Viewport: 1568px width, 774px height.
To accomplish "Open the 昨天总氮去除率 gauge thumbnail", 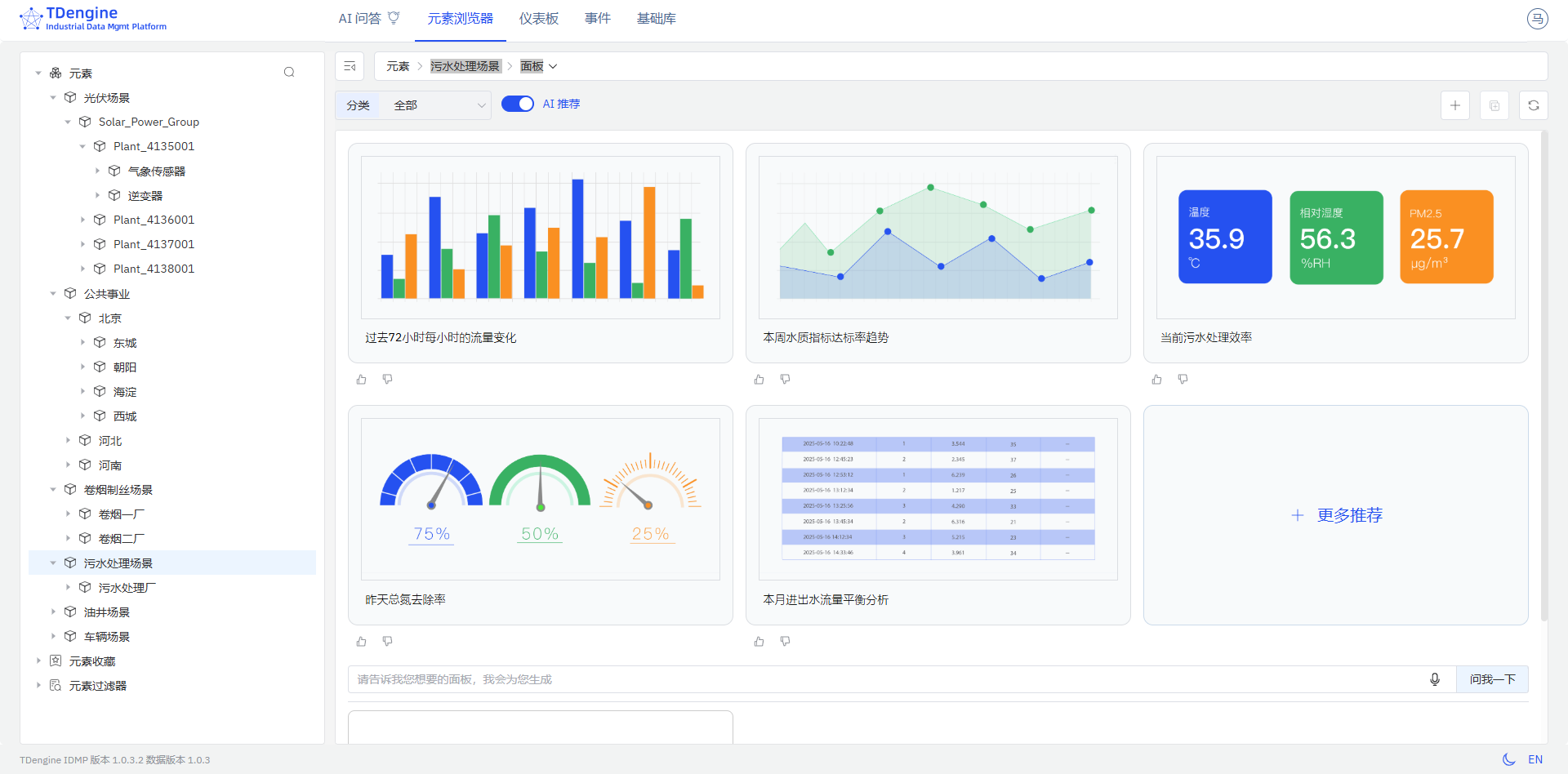I will [x=541, y=499].
